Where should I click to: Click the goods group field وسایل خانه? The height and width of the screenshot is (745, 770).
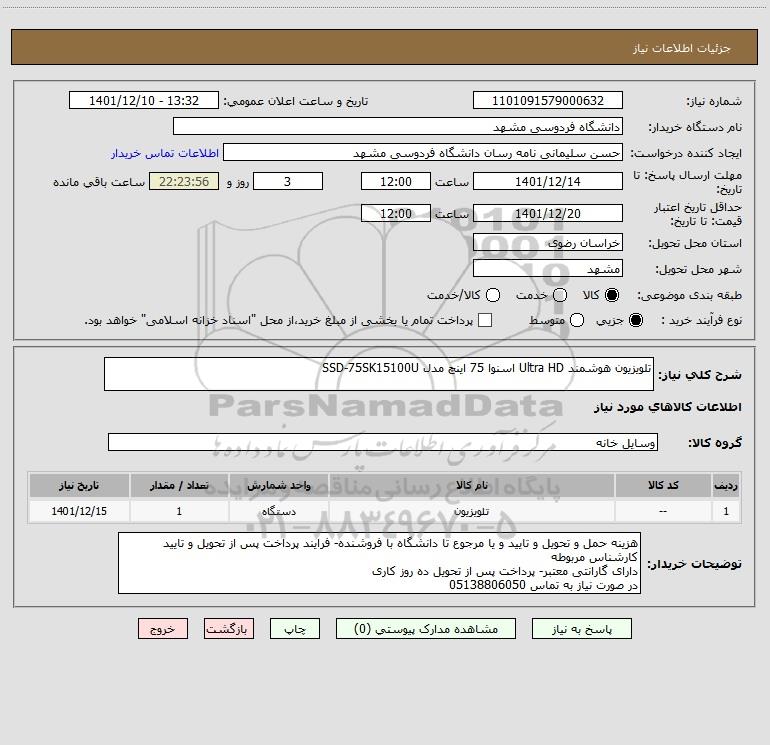coord(383,442)
